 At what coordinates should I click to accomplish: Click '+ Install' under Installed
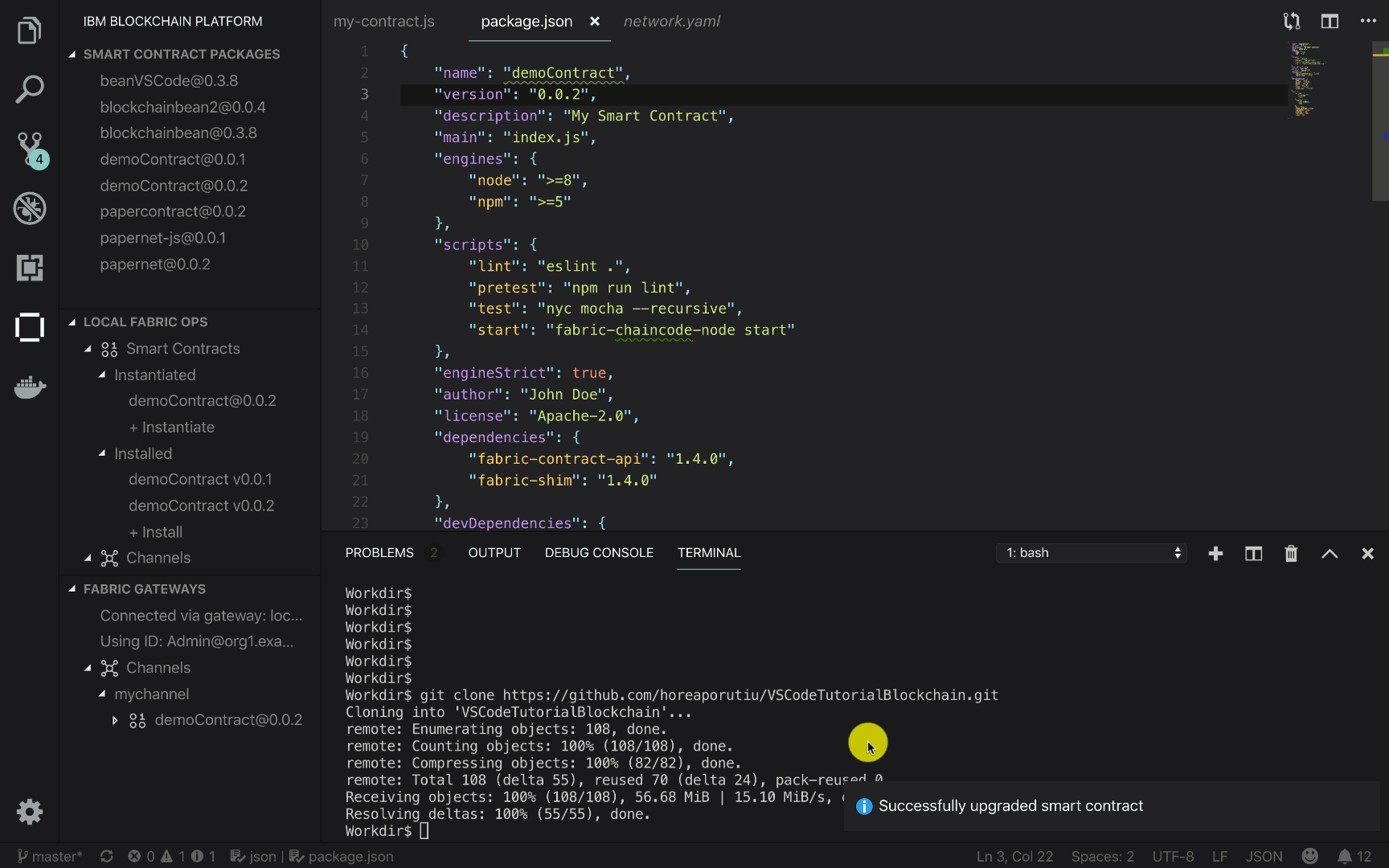pyautogui.click(x=156, y=532)
